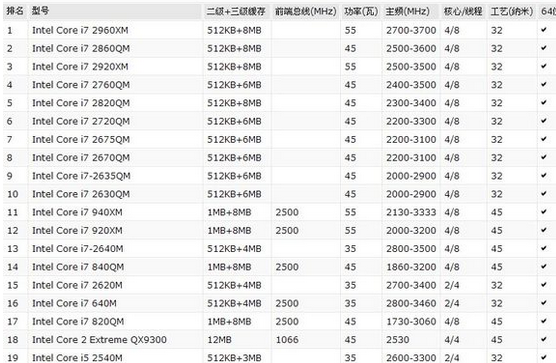This screenshot has width=556, height=363.
Task: Click 64-bit checkmark in the i7 2960XM row
Action: 544,30
